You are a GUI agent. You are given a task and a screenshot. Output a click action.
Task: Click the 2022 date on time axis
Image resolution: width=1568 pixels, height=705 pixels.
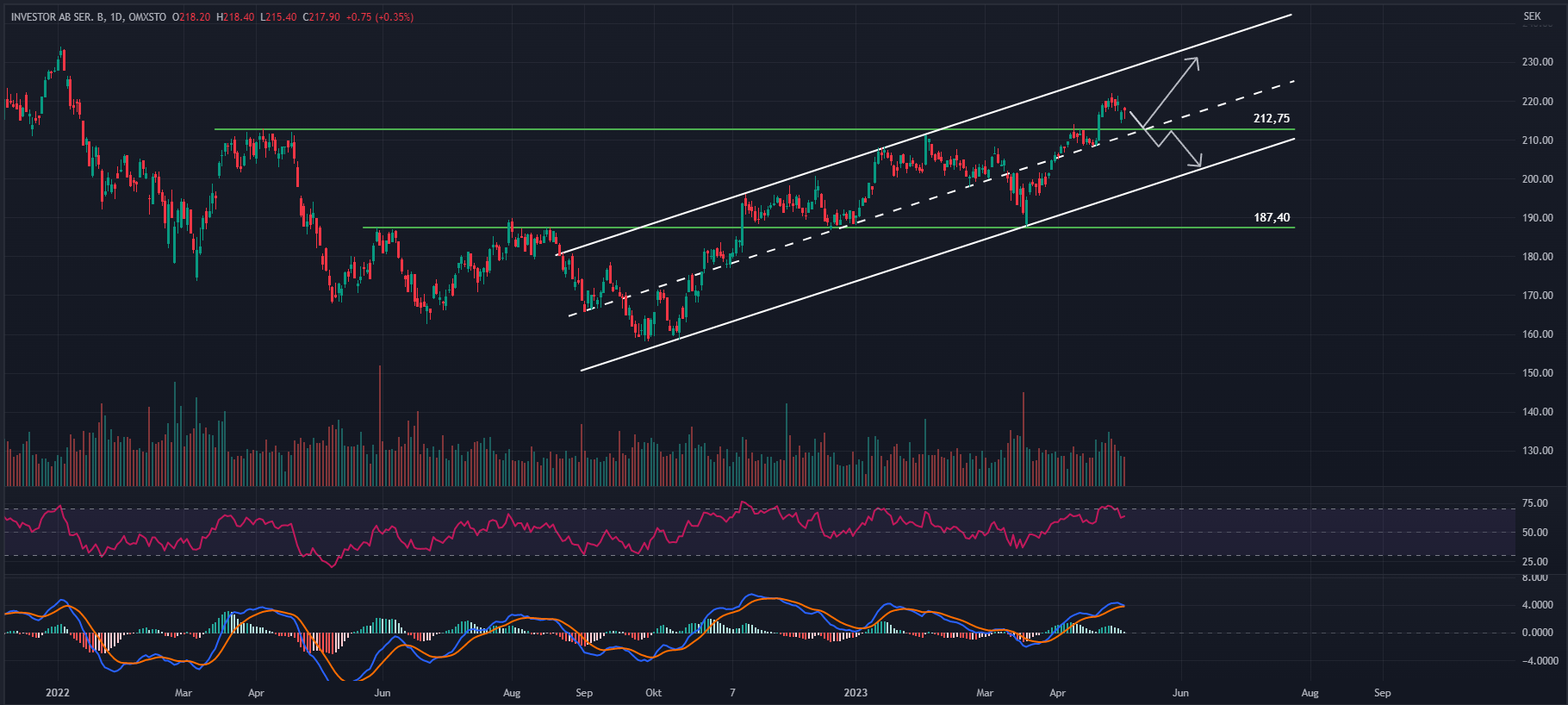[x=58, y=693]
